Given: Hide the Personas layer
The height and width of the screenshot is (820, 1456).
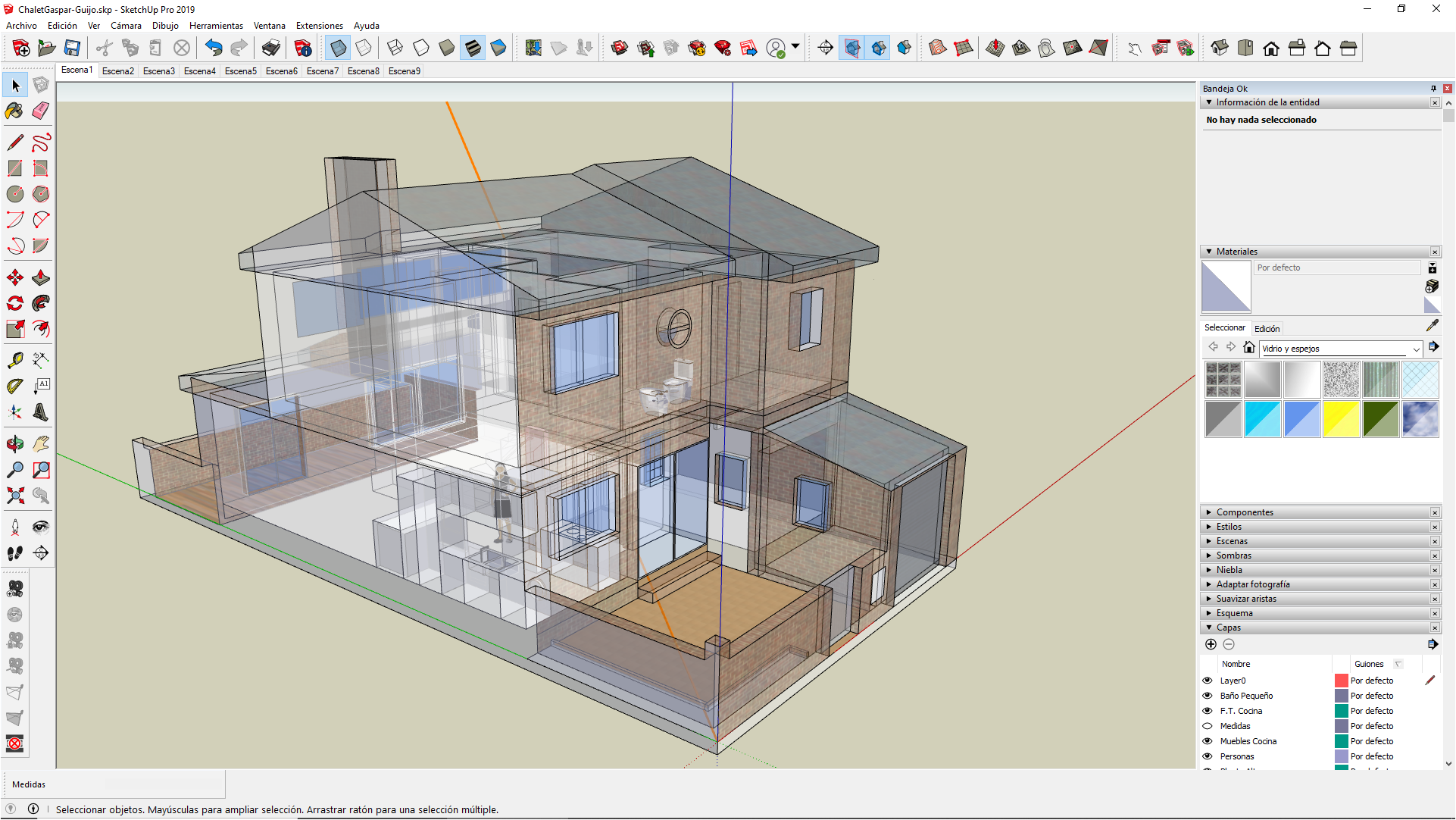Looking at the screenshot, I should pos(1208,756).
